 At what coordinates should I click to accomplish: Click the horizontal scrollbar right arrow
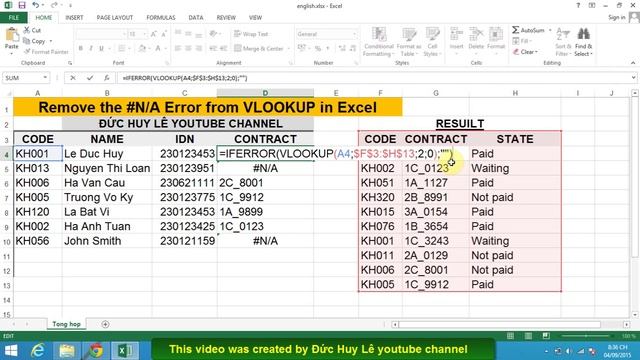(x=627, y=324)
